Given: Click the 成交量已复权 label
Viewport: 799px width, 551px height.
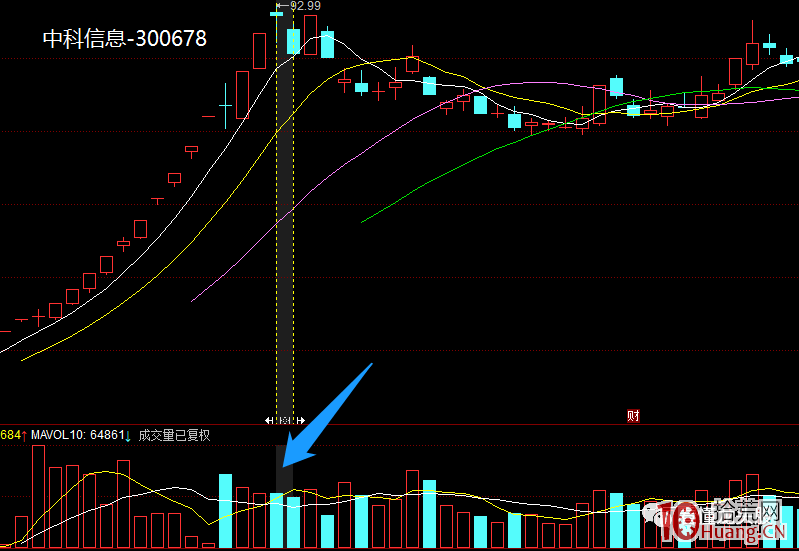Looking at the screenshot, I should tap(174, 435).
